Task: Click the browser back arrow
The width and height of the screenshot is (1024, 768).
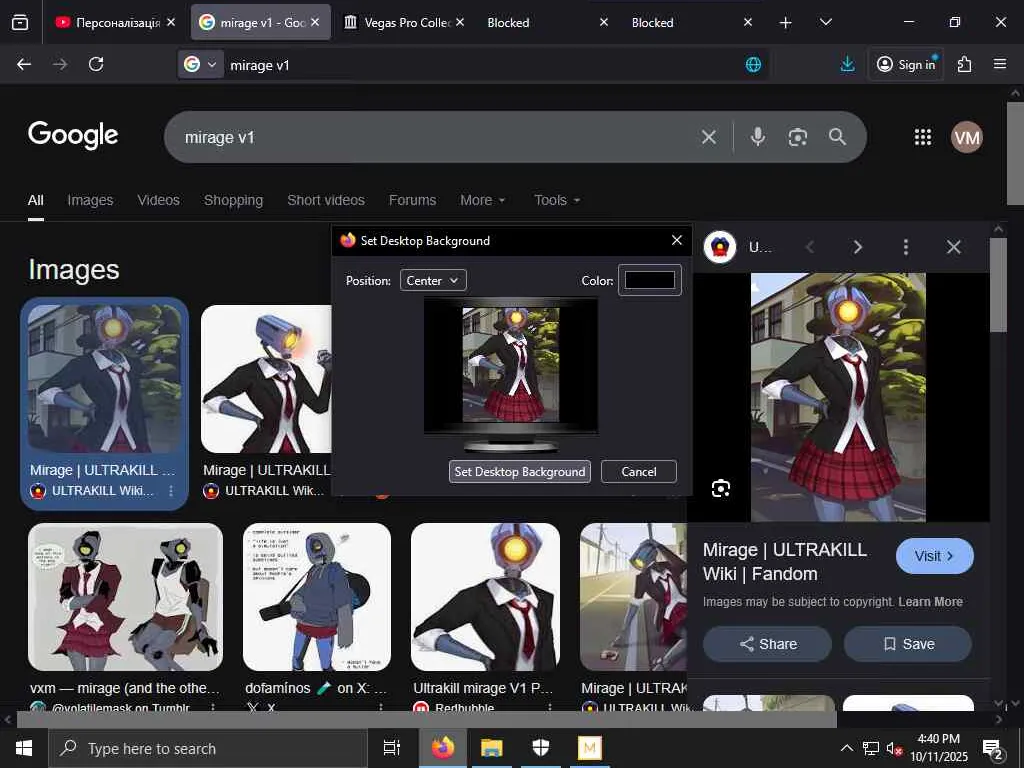Action: (24, 64)
